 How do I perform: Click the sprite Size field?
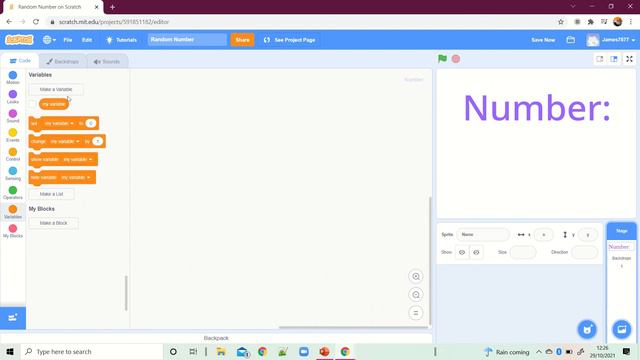[523, 252]
